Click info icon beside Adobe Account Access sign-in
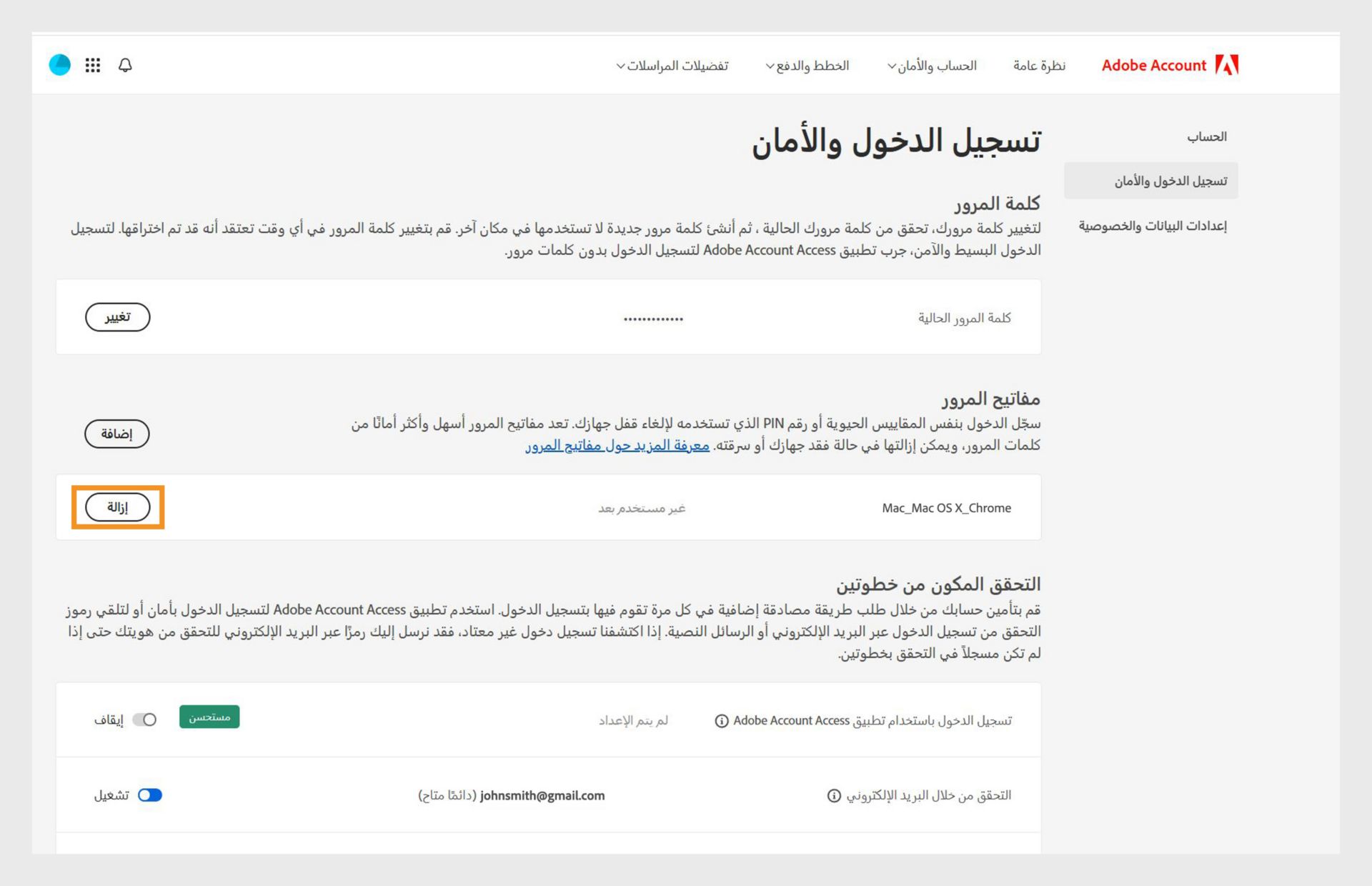The image size is (1372, 886). pos(722,721)
